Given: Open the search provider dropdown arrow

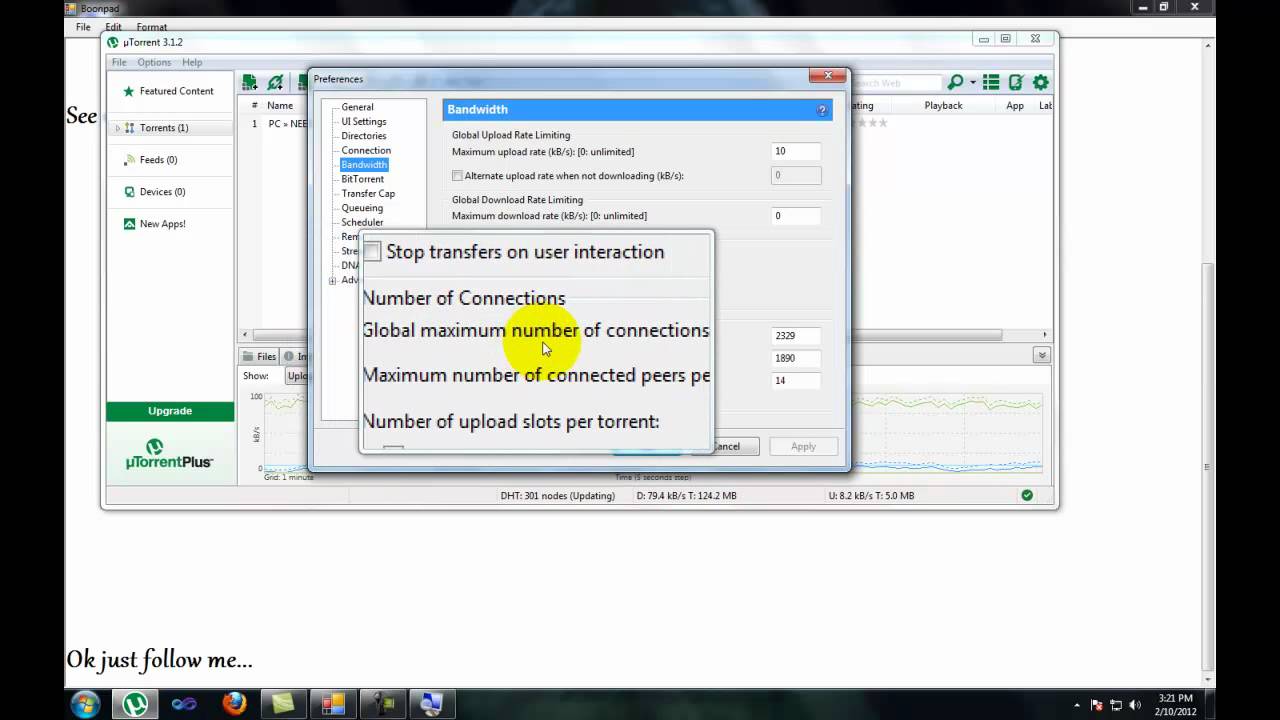Looking at the screenshot, I should point(972,83).
